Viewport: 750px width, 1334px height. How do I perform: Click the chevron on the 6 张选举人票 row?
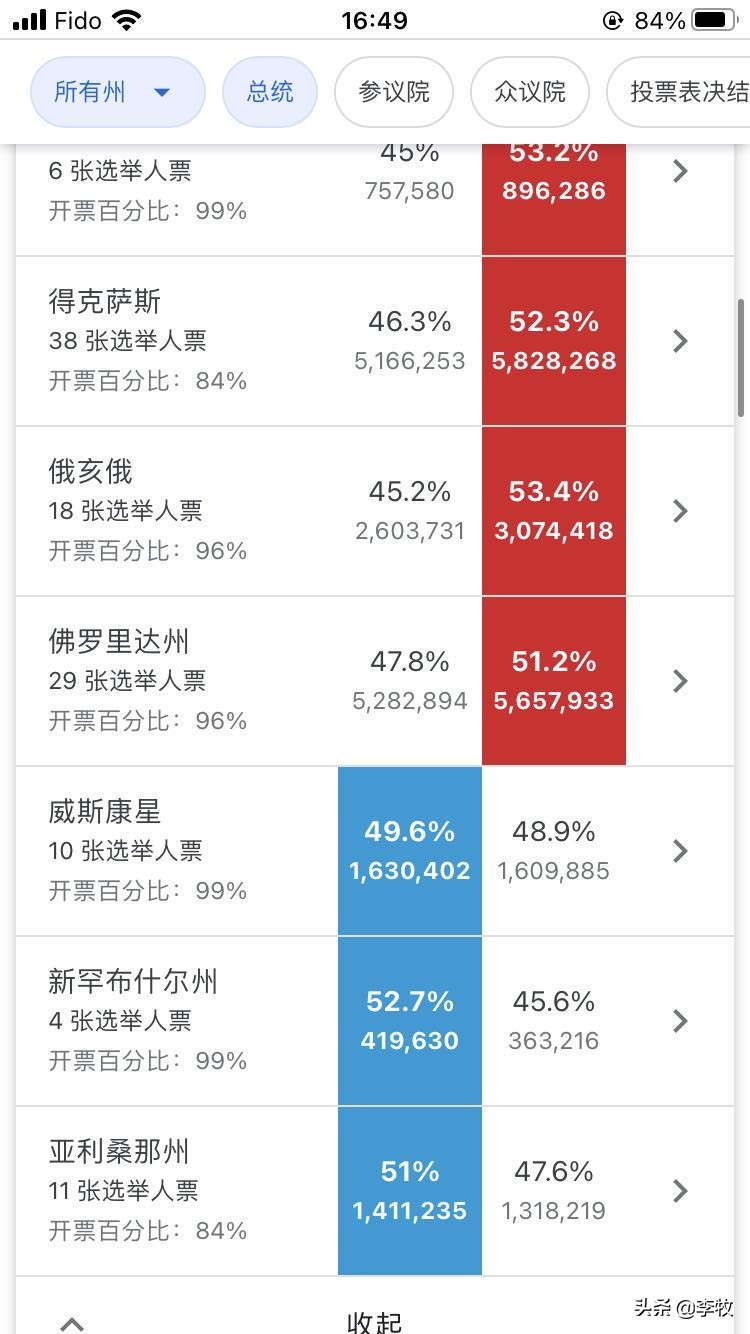point(680,171)
